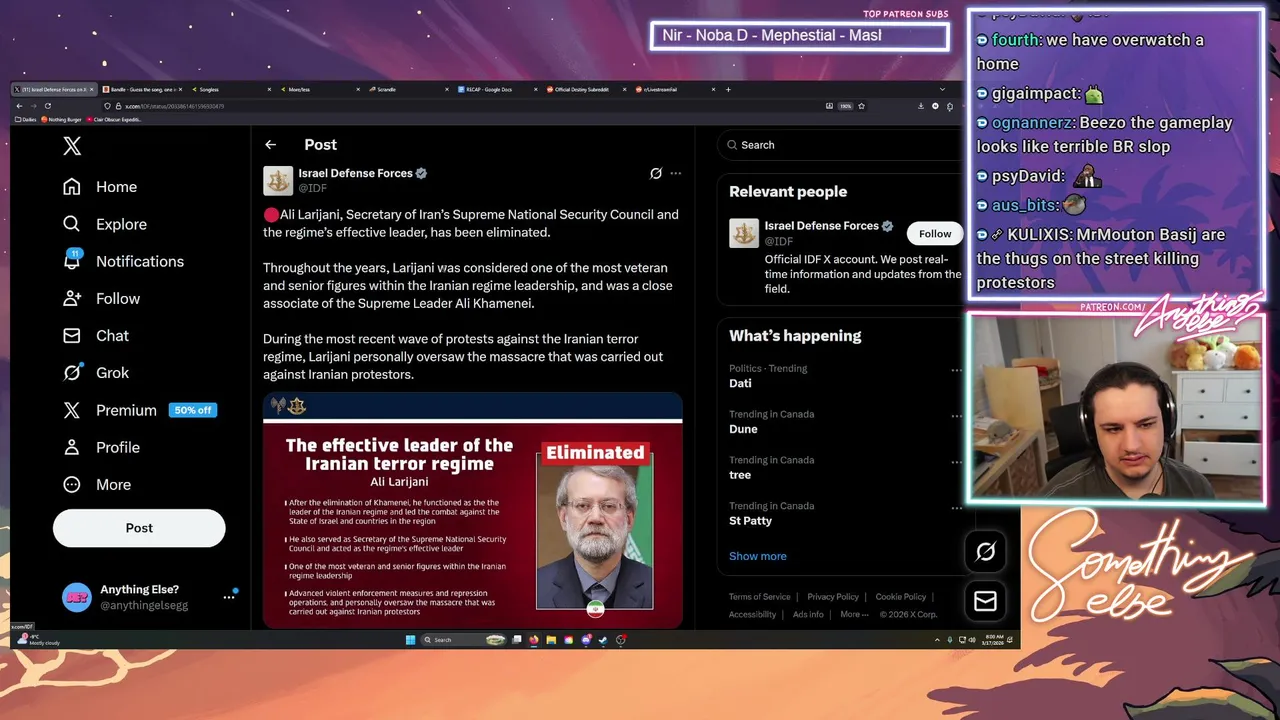Click the browser reload button
The height and width of the screenshot is (720, 1280).
pos(47,106)
